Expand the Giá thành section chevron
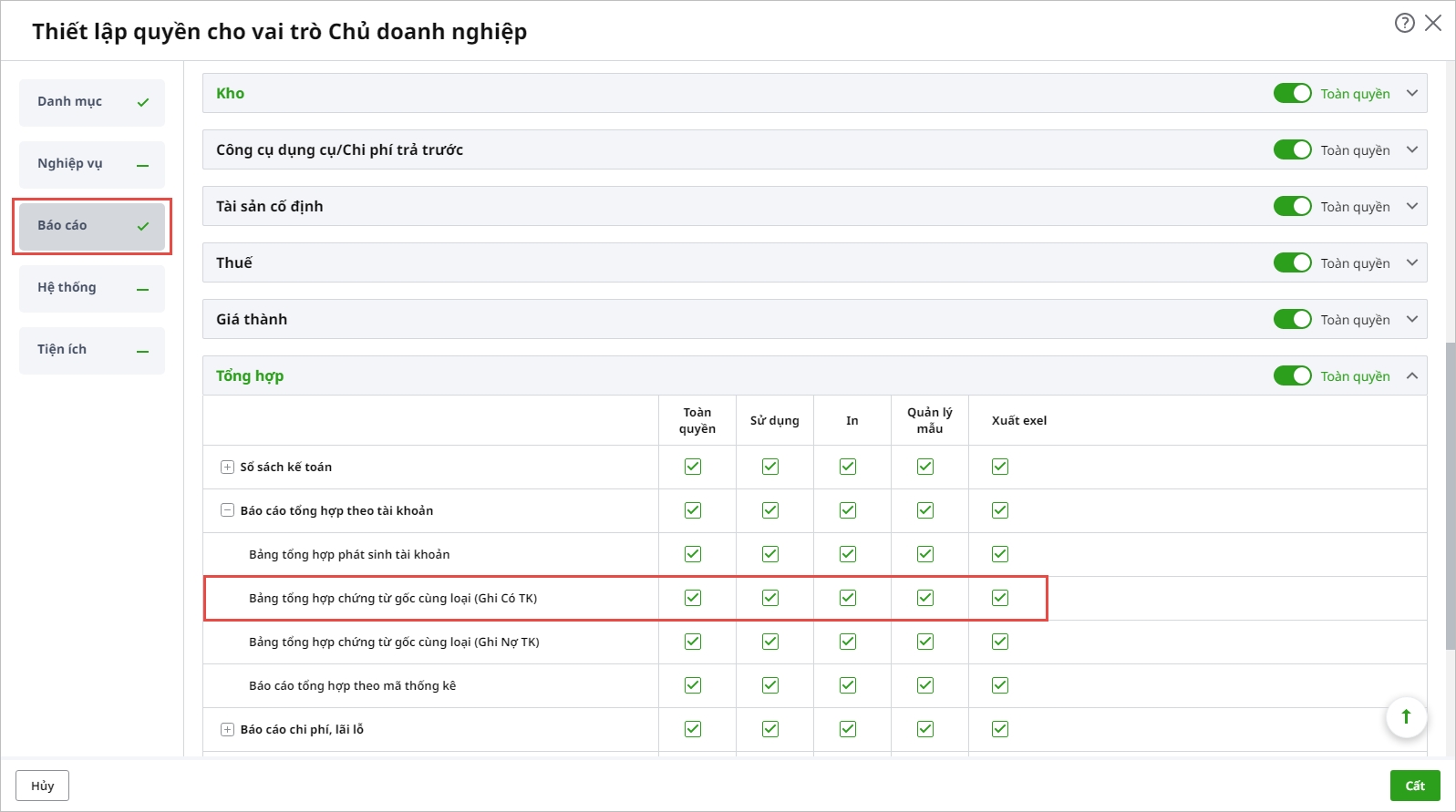This screenshot has width=1456, height=812. 1412,319
